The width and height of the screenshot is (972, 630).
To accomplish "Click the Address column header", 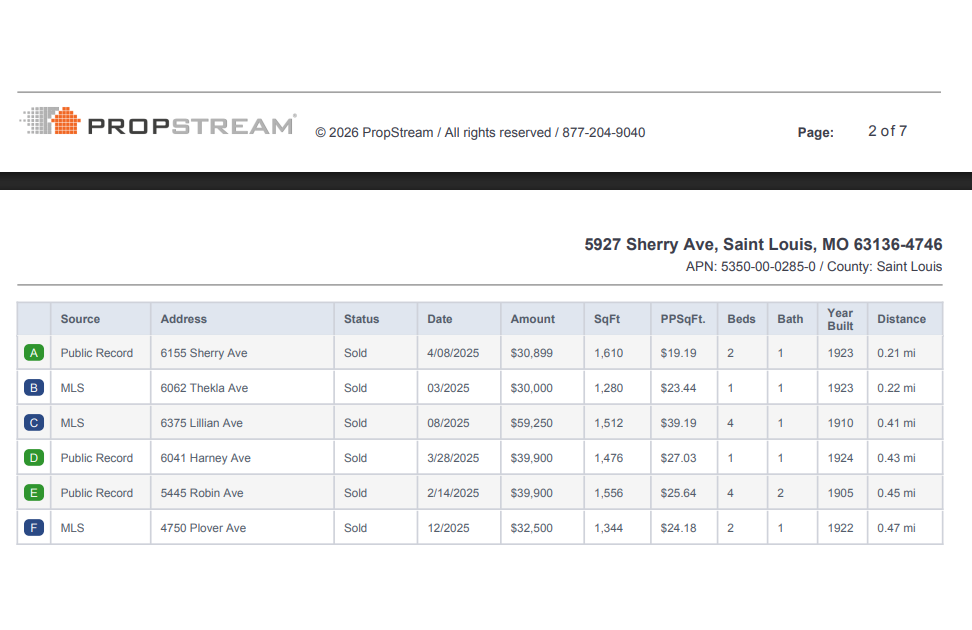I will 184,319.
